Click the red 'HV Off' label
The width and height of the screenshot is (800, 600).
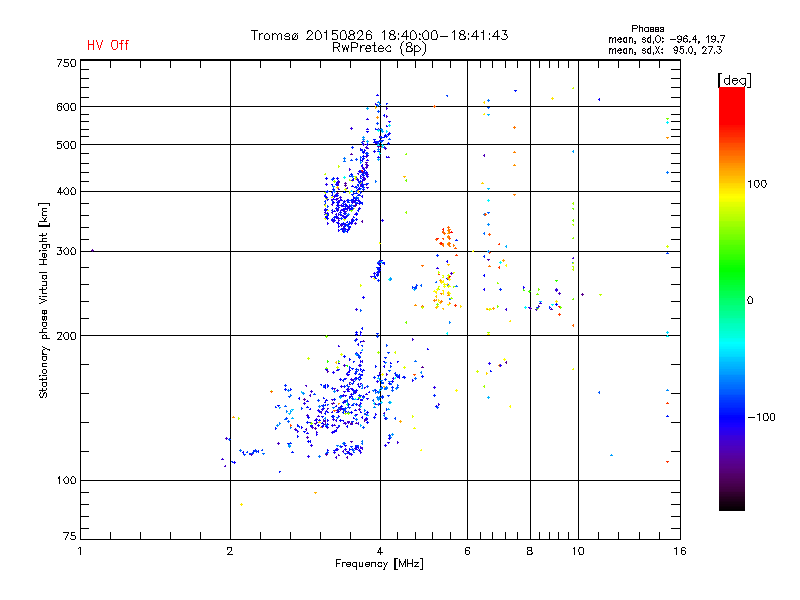pos(108,45)
